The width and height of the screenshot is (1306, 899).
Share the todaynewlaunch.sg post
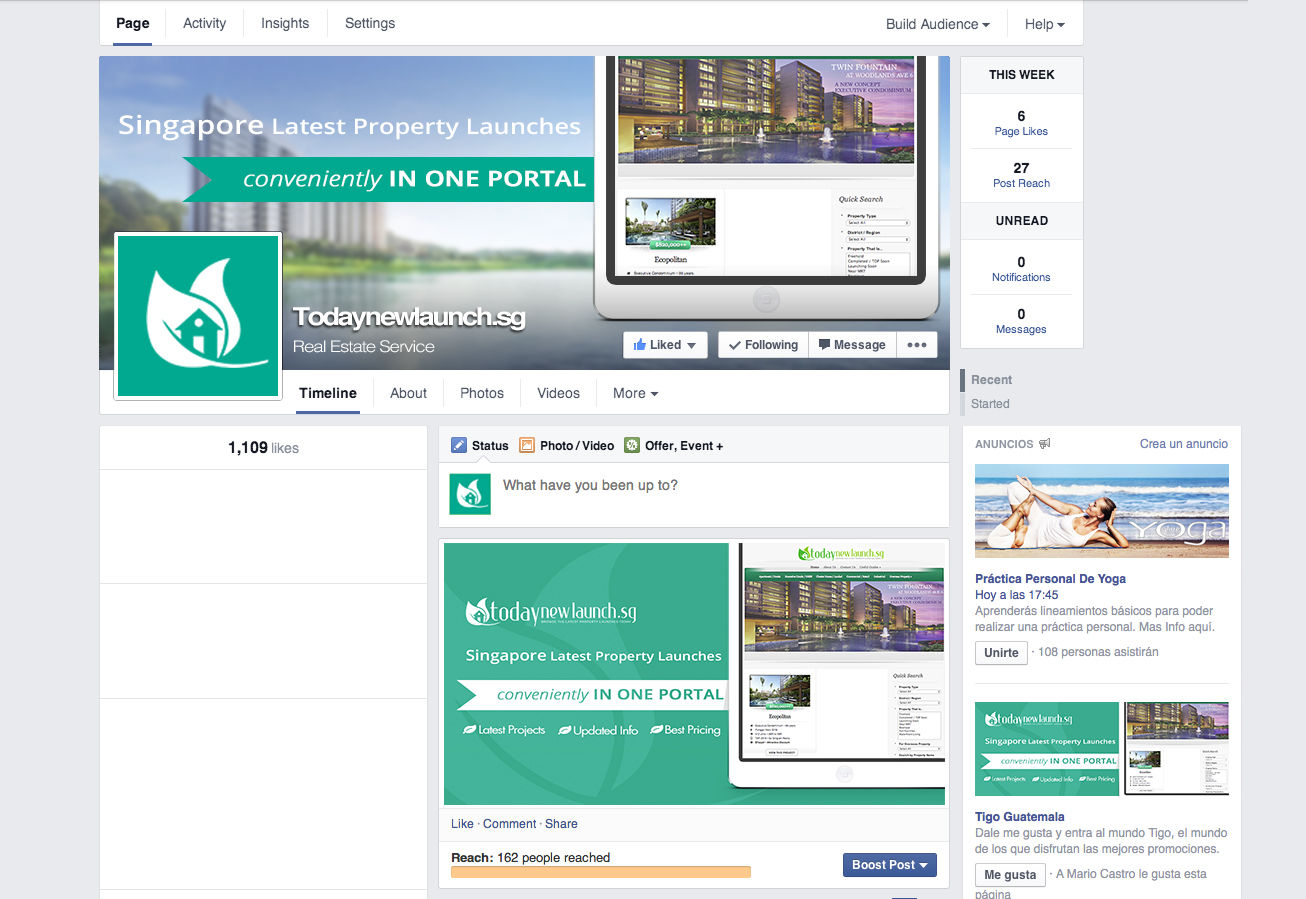(x=561, y=824)
